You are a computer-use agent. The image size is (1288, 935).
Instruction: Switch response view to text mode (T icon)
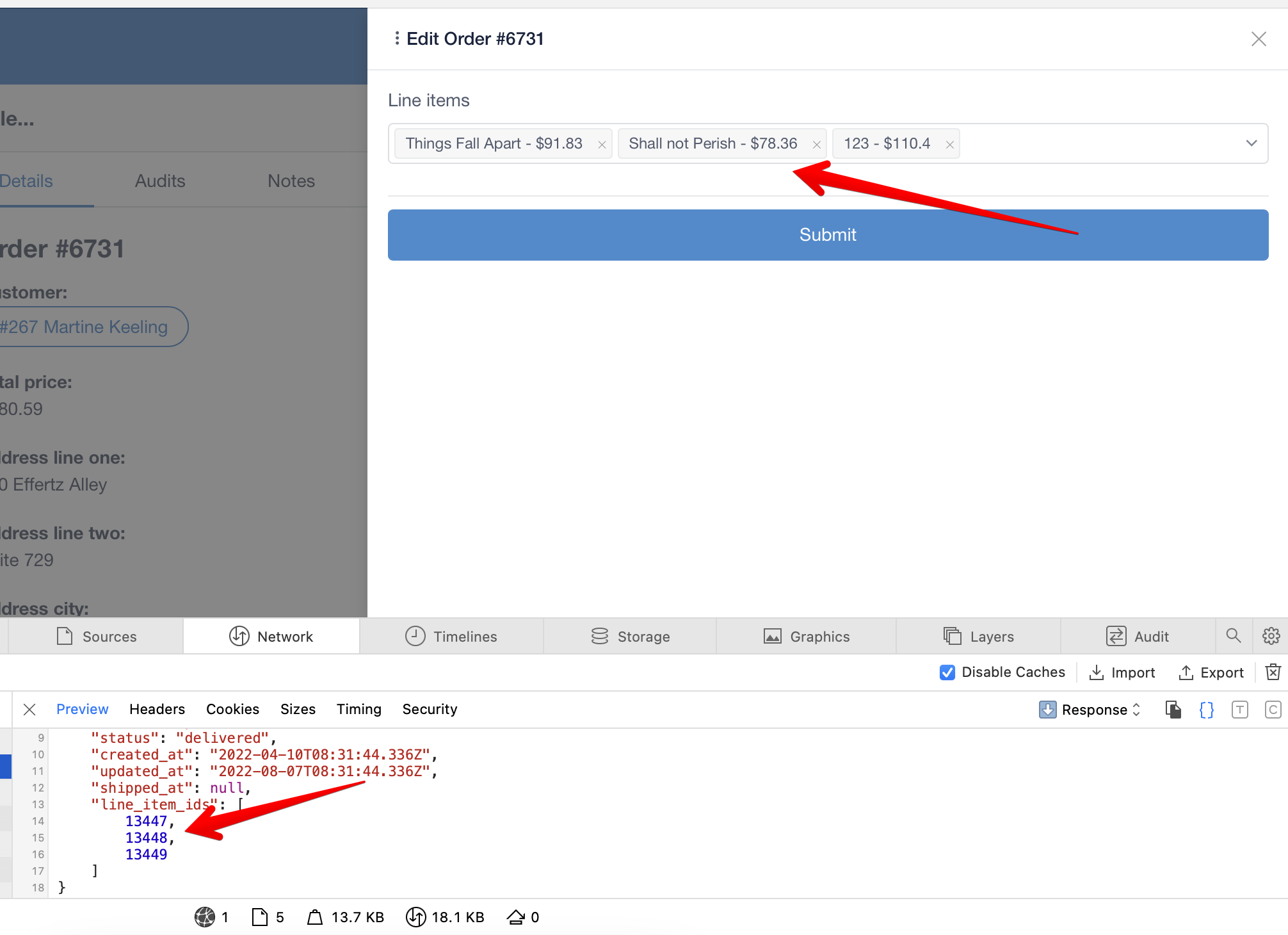(x=1240, y=710)
